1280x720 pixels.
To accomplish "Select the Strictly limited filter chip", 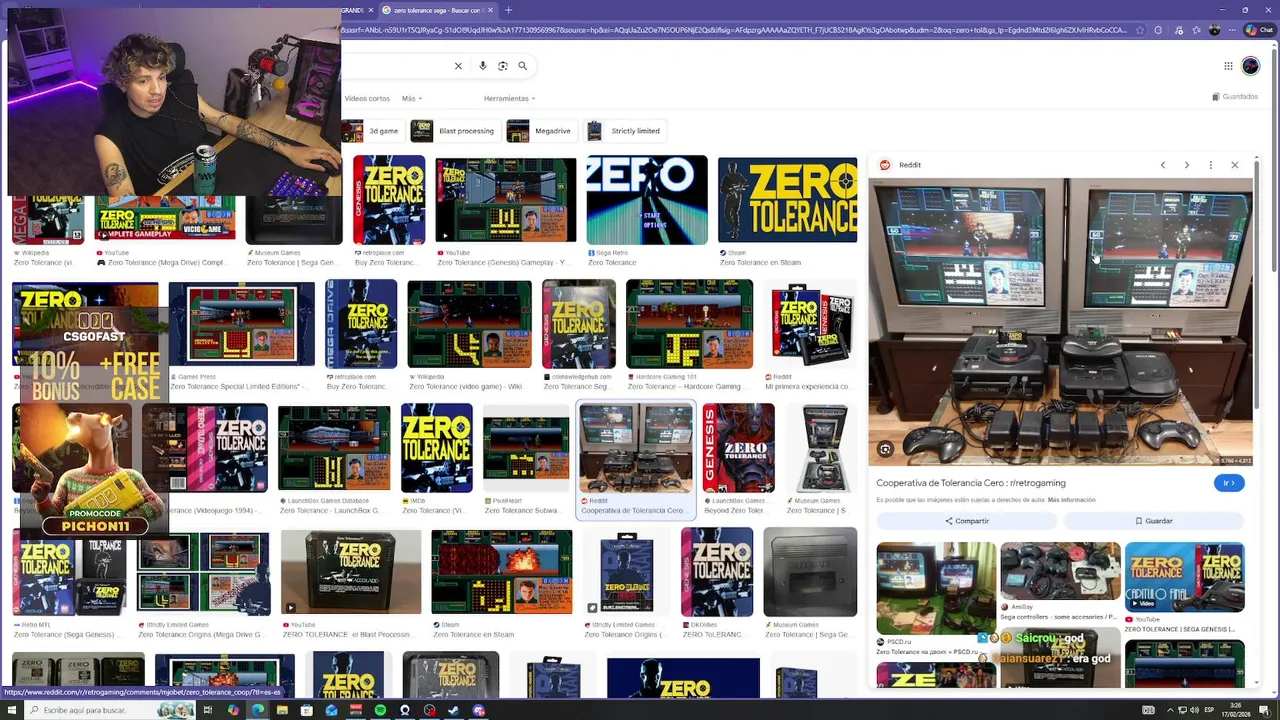I will coord(624,131).
